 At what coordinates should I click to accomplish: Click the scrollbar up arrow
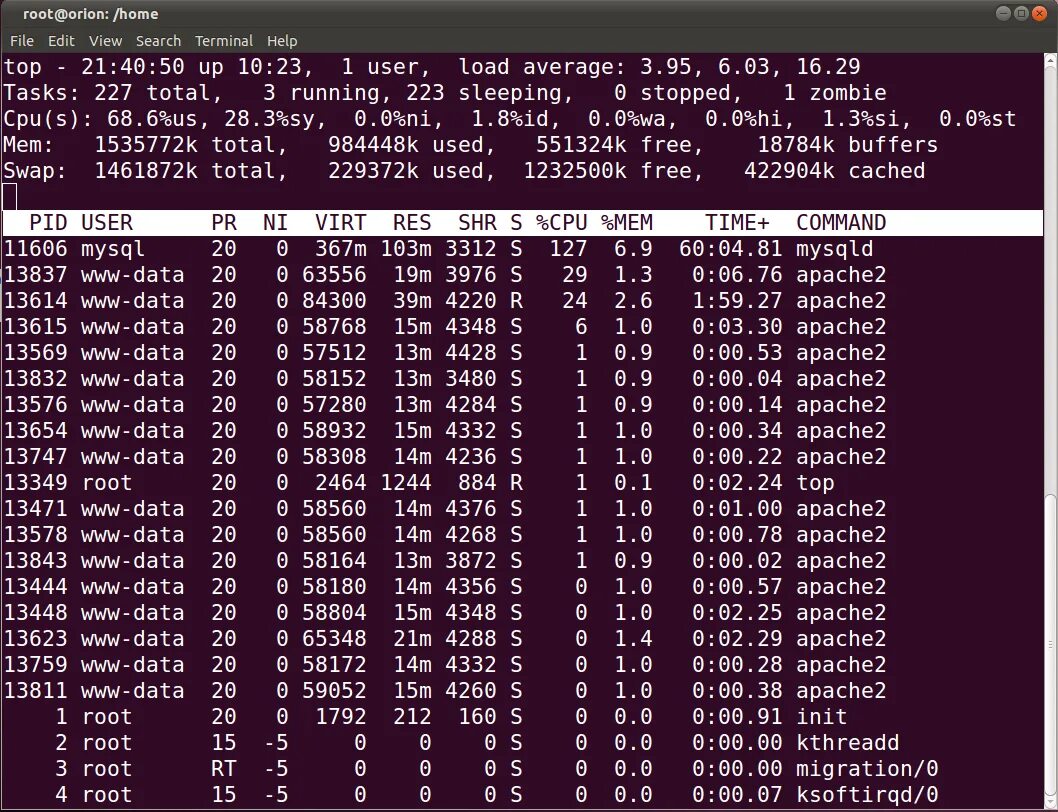(x=1051, y=59)
